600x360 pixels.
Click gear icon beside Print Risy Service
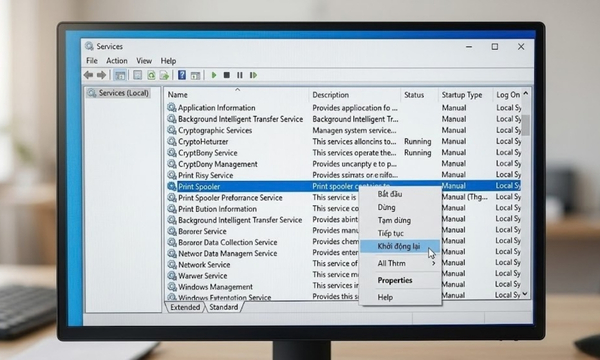172,175
